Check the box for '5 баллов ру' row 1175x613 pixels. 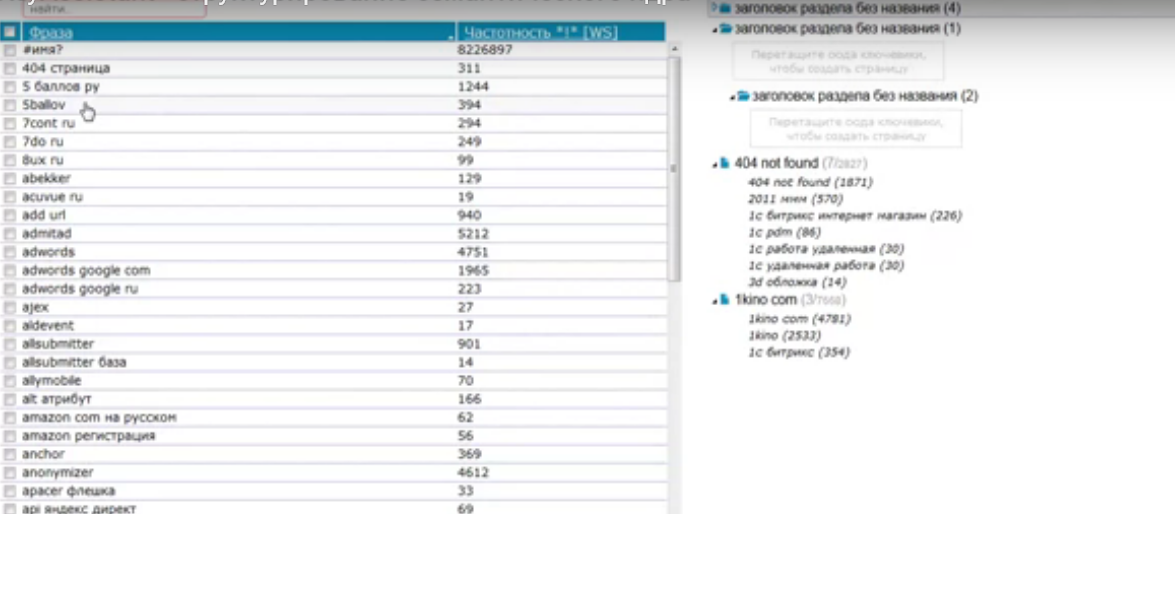point(10,87)
